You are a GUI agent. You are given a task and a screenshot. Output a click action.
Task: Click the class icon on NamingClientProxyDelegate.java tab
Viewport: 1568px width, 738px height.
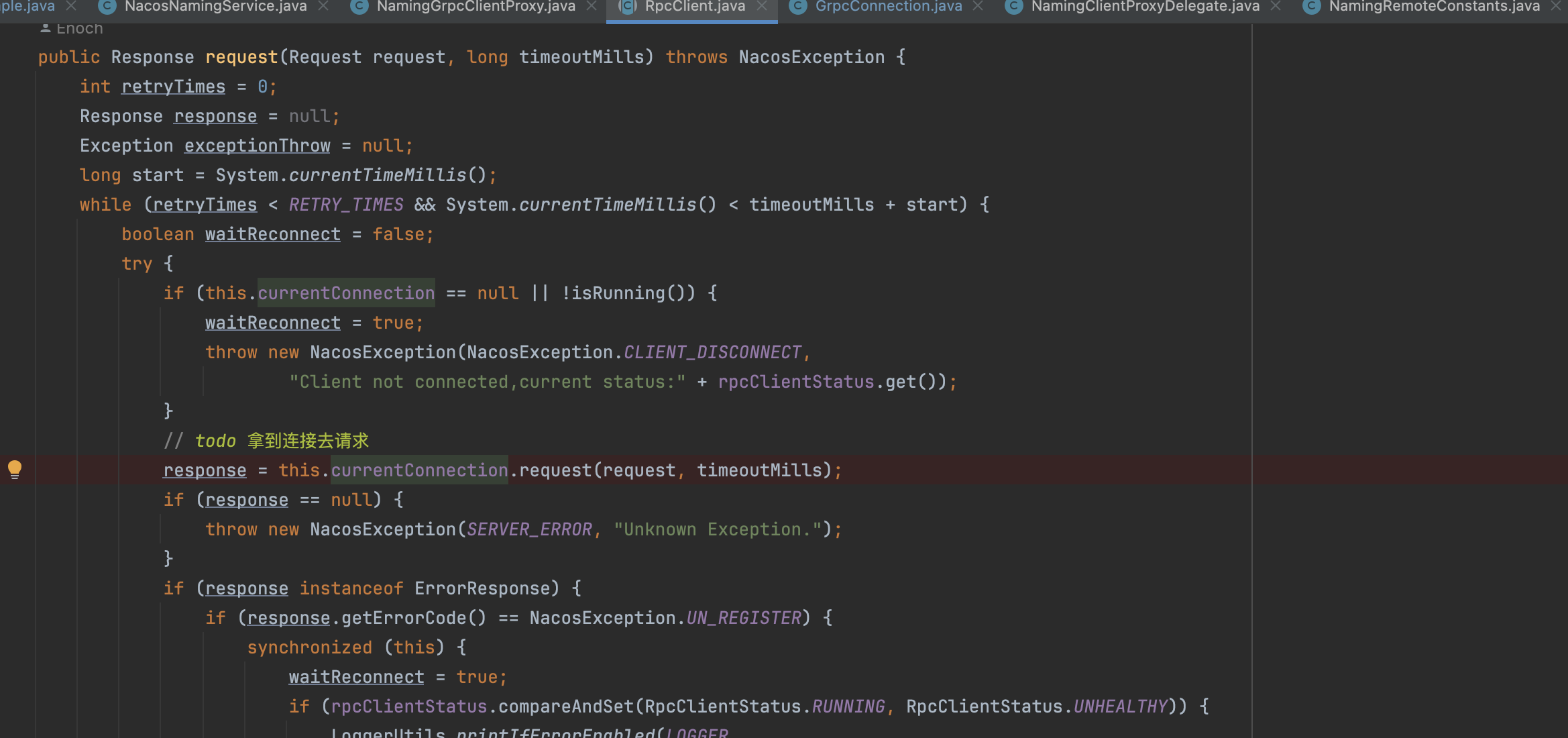[1013, 7]
